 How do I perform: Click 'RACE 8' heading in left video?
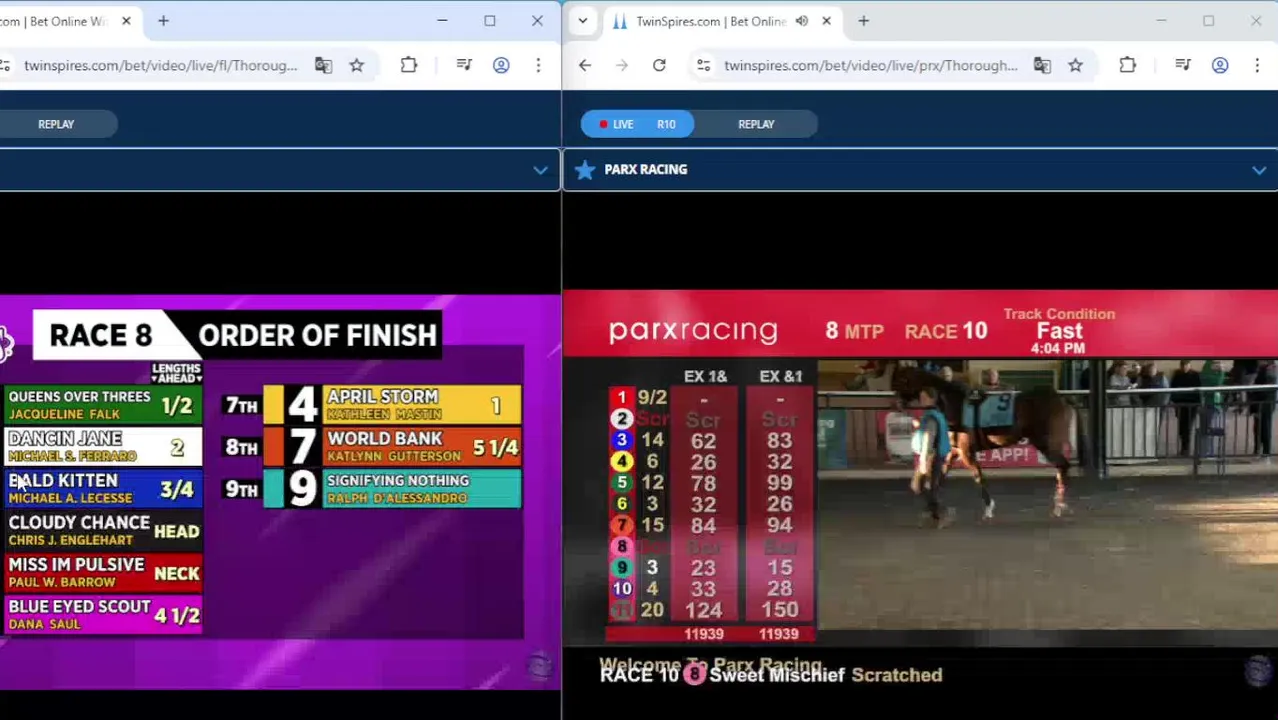(100, 335)
